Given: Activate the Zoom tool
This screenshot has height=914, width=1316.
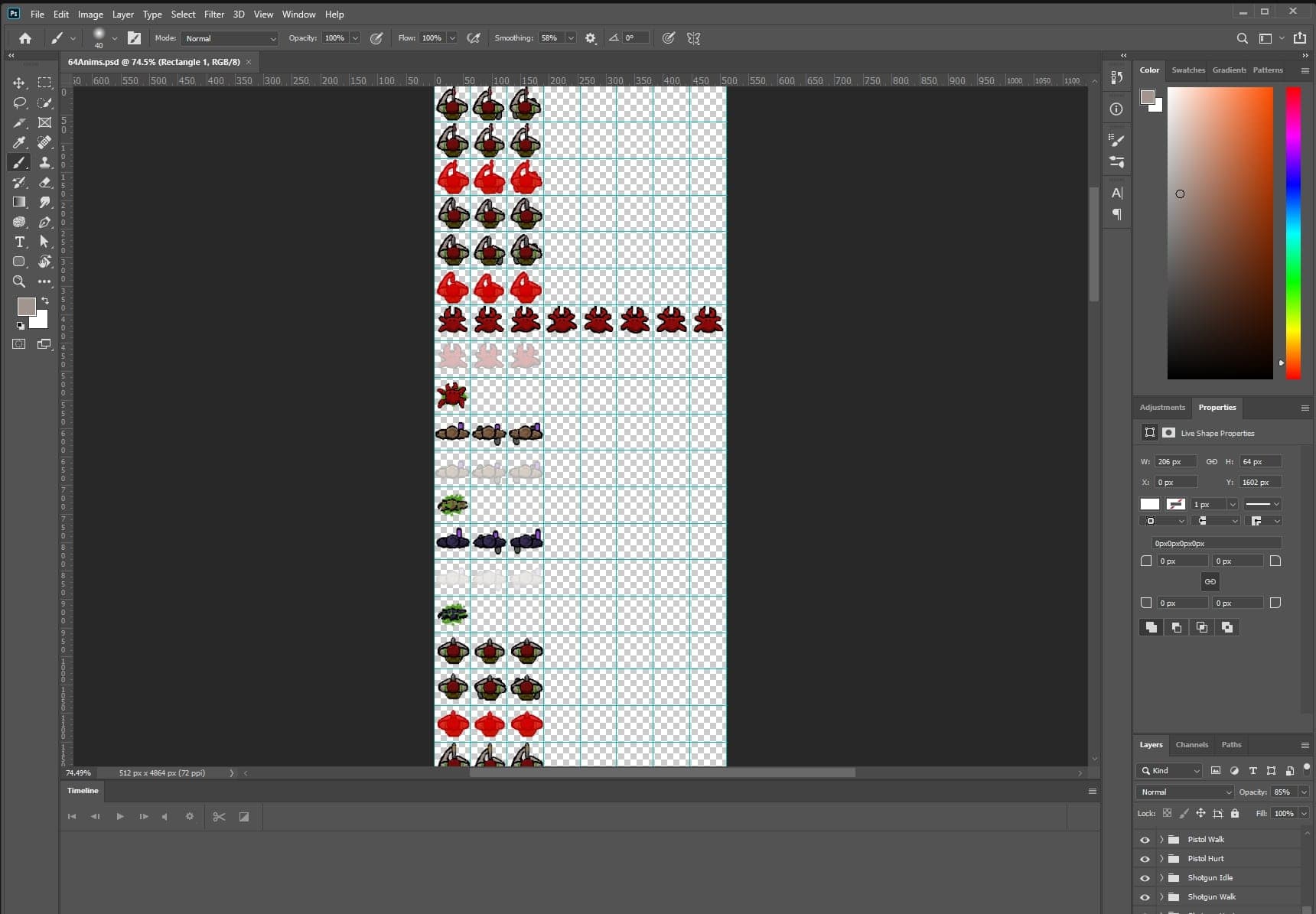Looking at the screenshot, I should [x=19, y=281].
